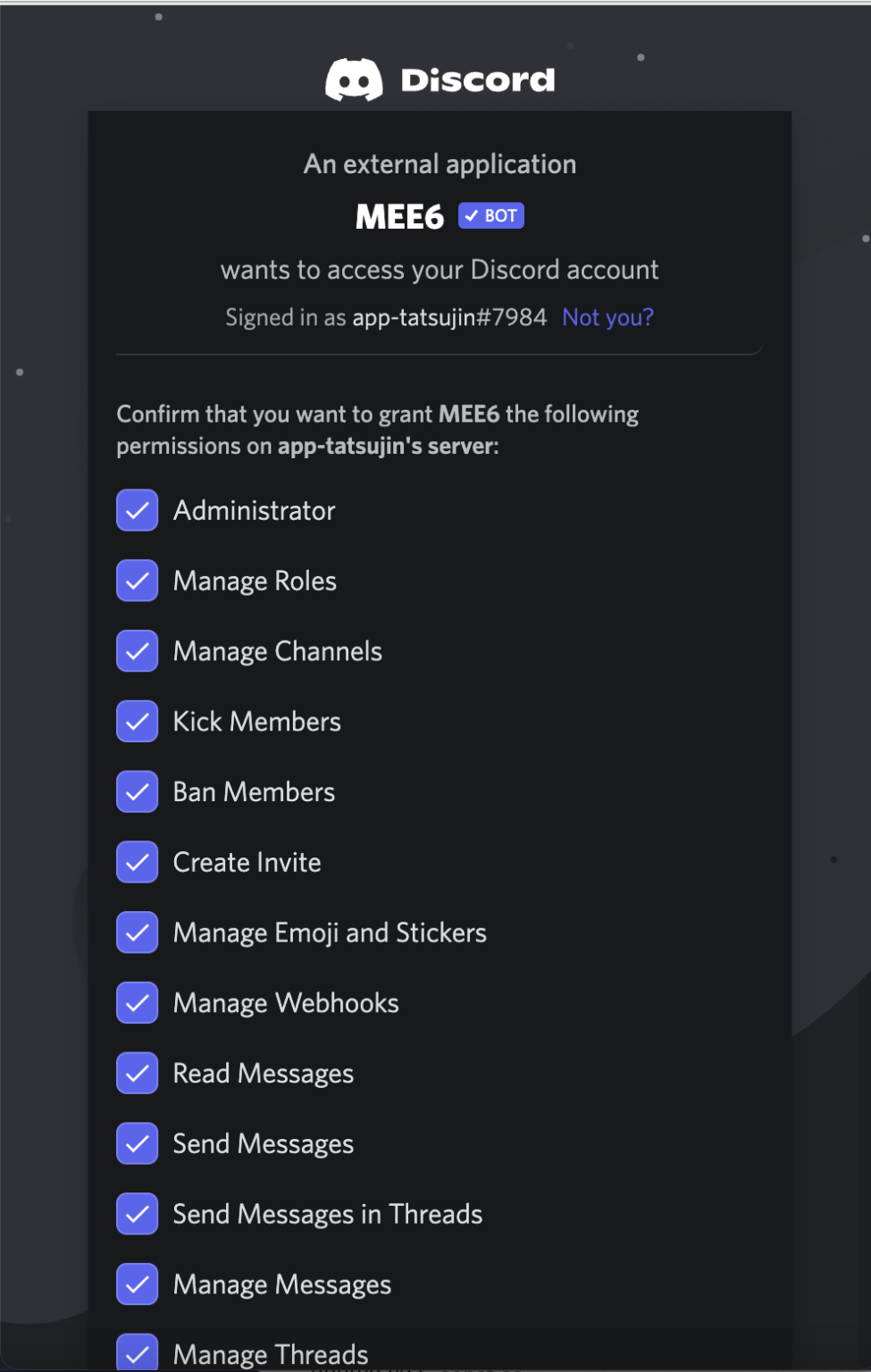
Task: Disable the Send Messages checkbox
Action: 138,1144
